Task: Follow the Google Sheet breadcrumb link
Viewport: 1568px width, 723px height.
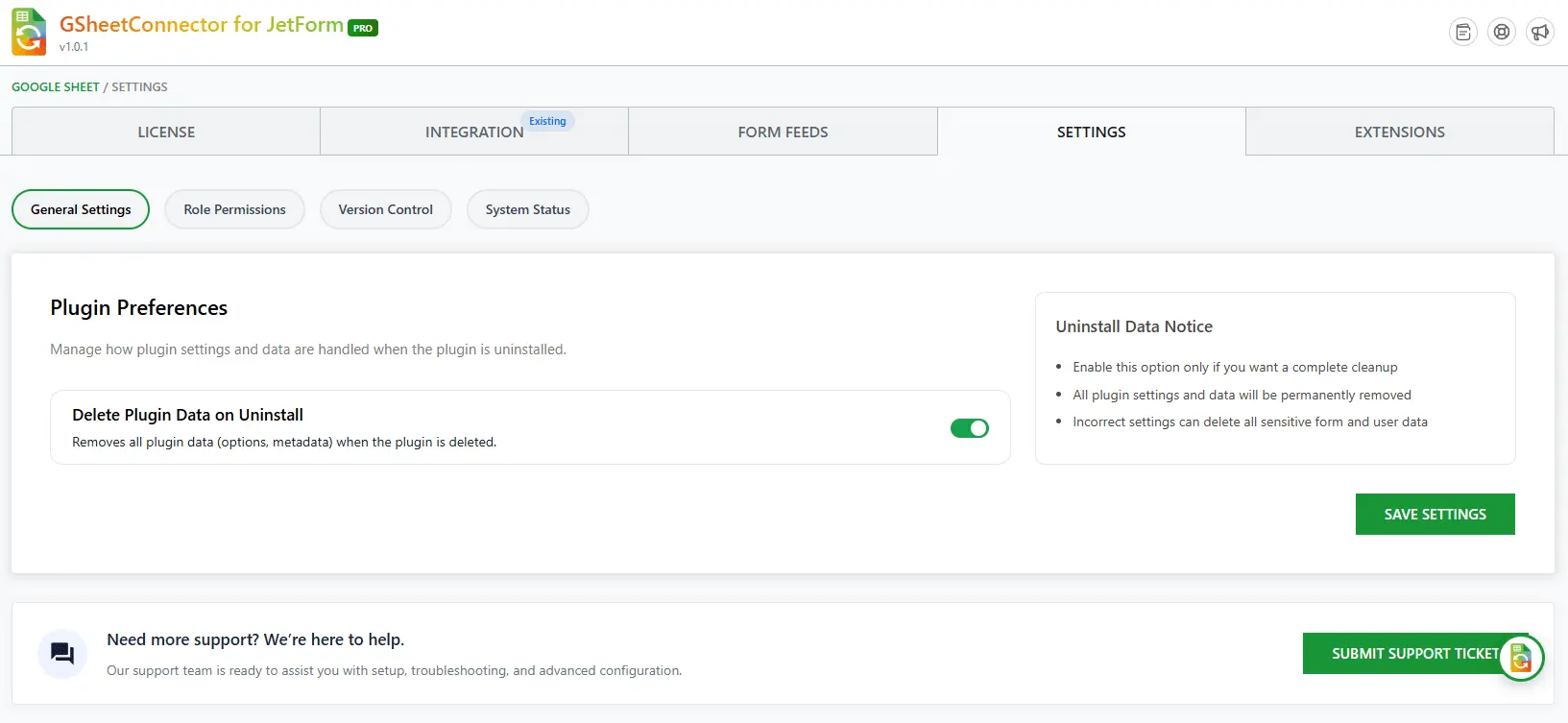Action: pyautogui.click(x=56, y=86)
